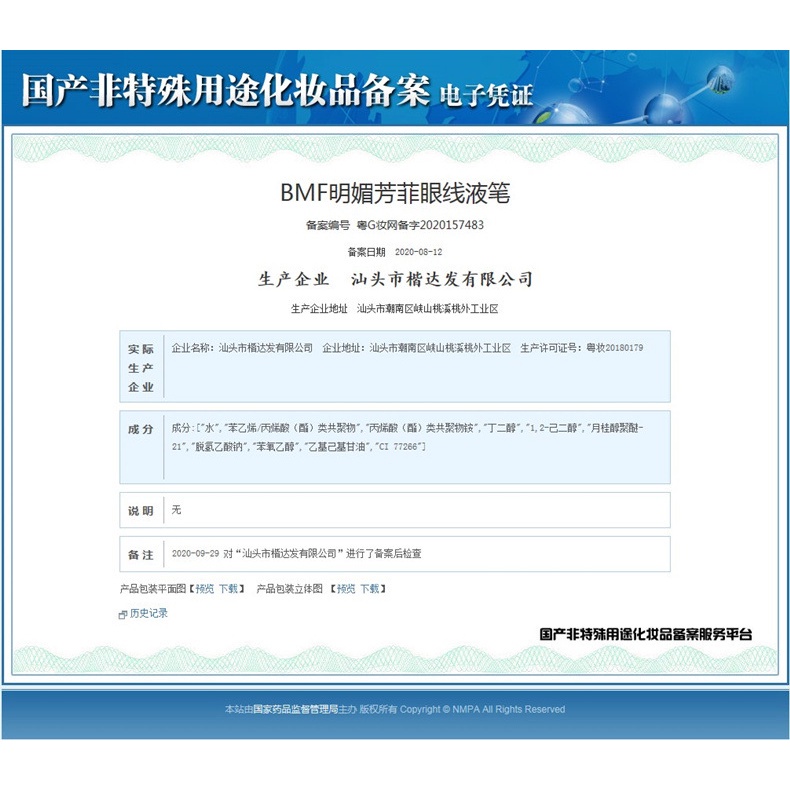
Task: Click the 电子凭证 text in the banner
Action: click(x=486, y=95)
